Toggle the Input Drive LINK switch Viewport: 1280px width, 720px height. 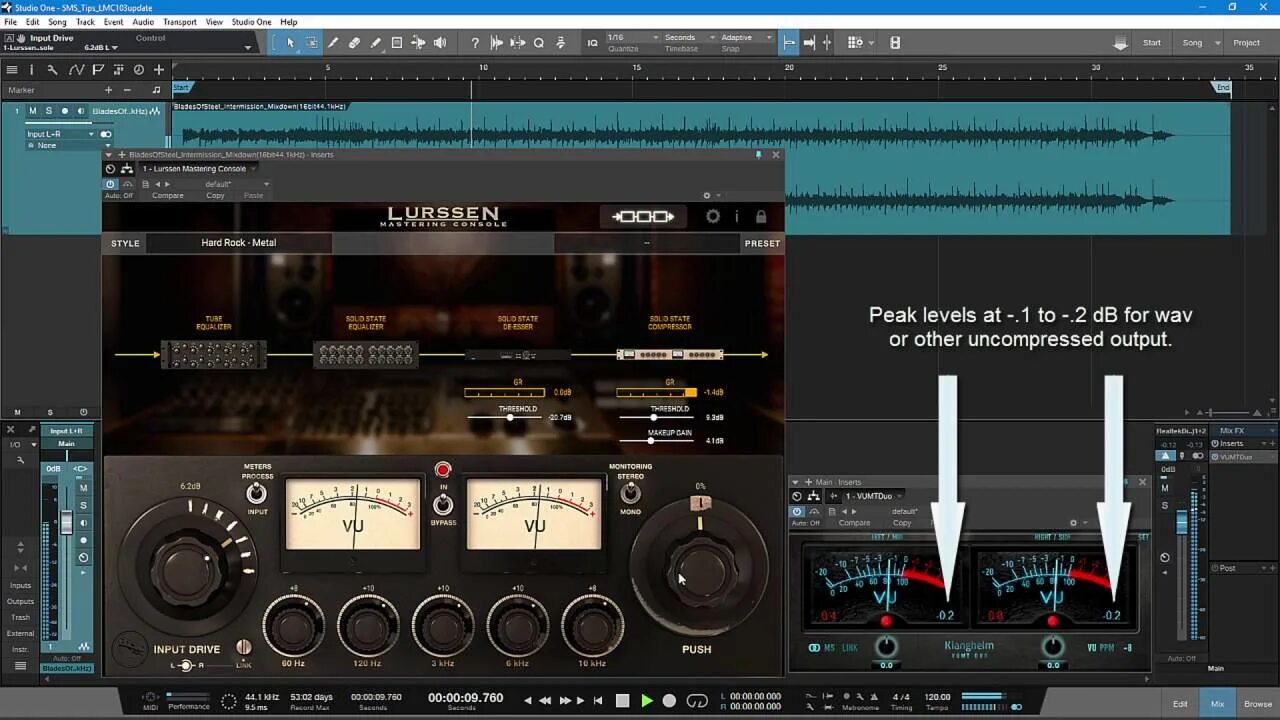[x=243, y=648]
